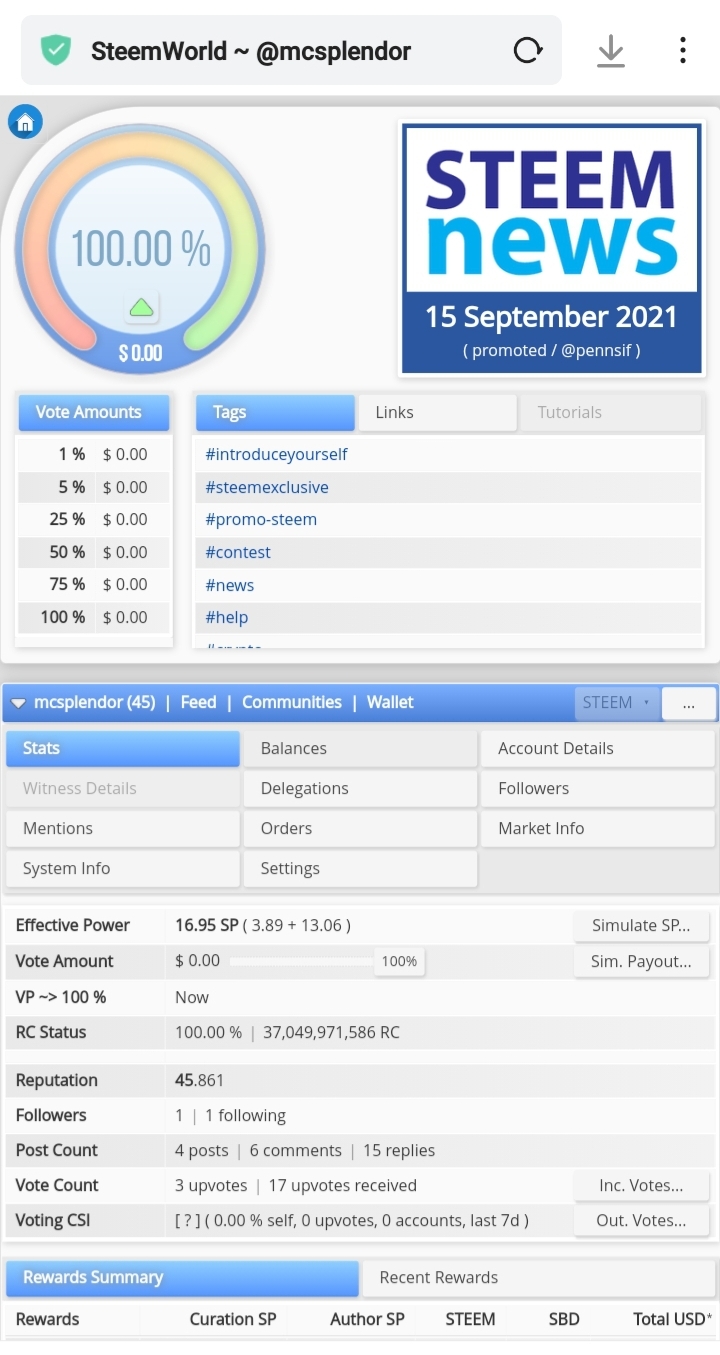Tap the 16.95 SP effective power value
The width and height of the screenshot is (720, 1355).
(x=206, y=925)
